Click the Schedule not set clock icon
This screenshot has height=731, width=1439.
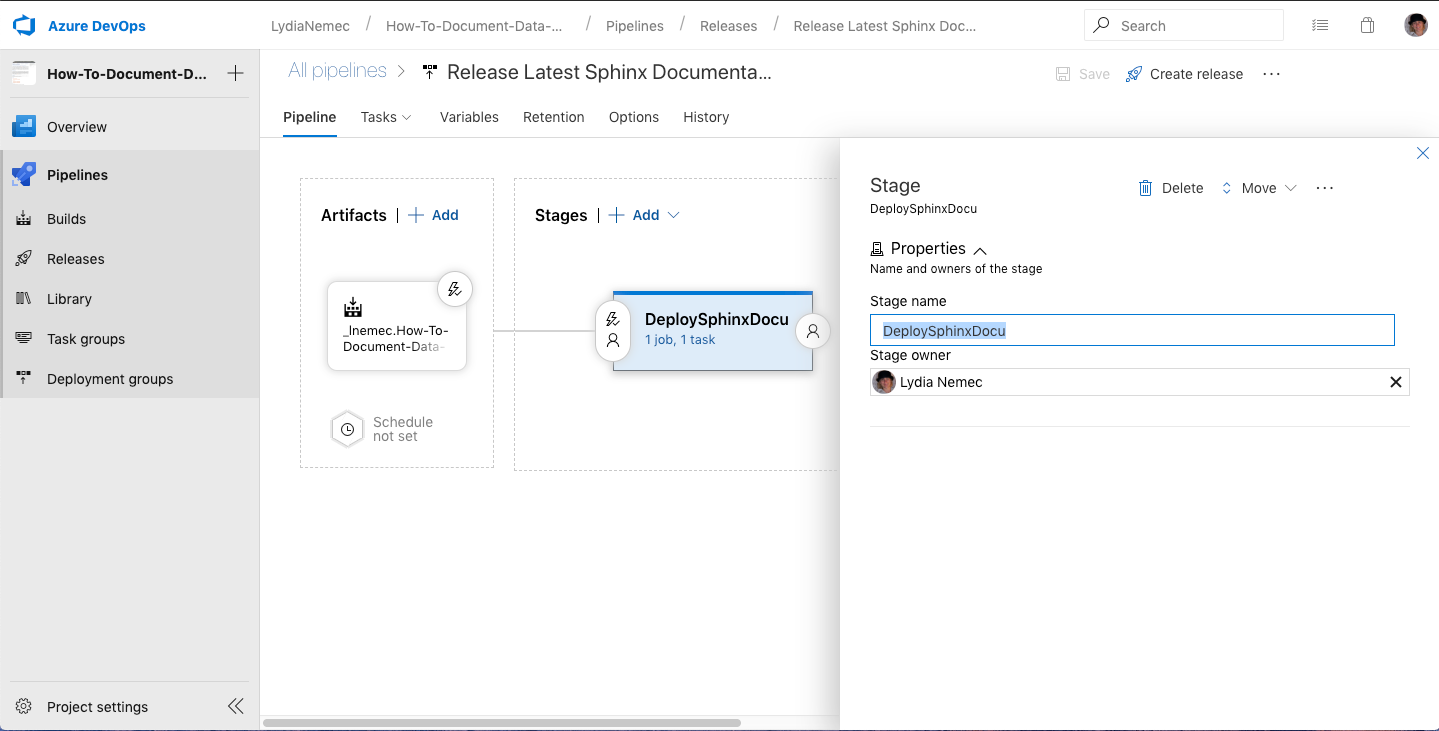pos(347,429)
